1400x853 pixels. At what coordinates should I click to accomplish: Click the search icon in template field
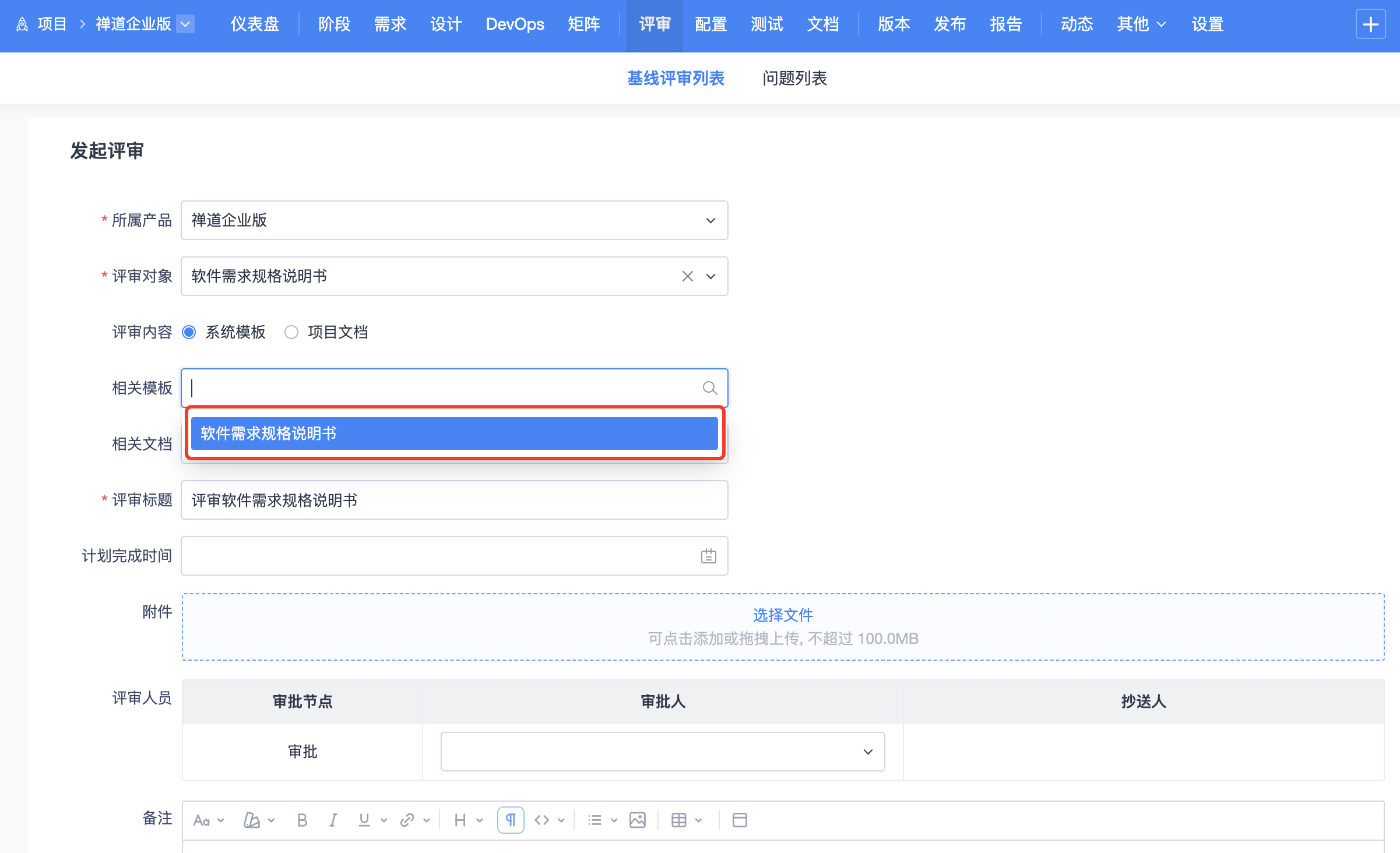tap(709, 388)
